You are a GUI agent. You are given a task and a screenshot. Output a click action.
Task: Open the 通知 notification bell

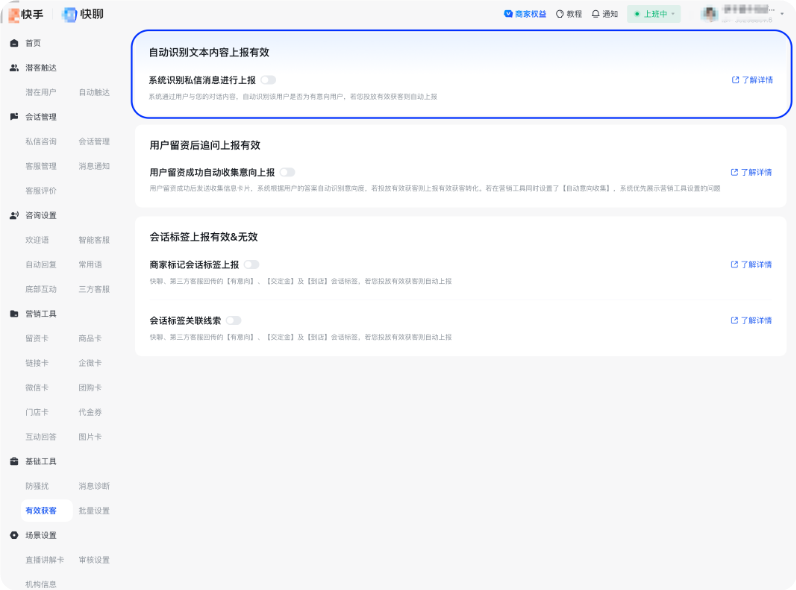pos(595,14)
